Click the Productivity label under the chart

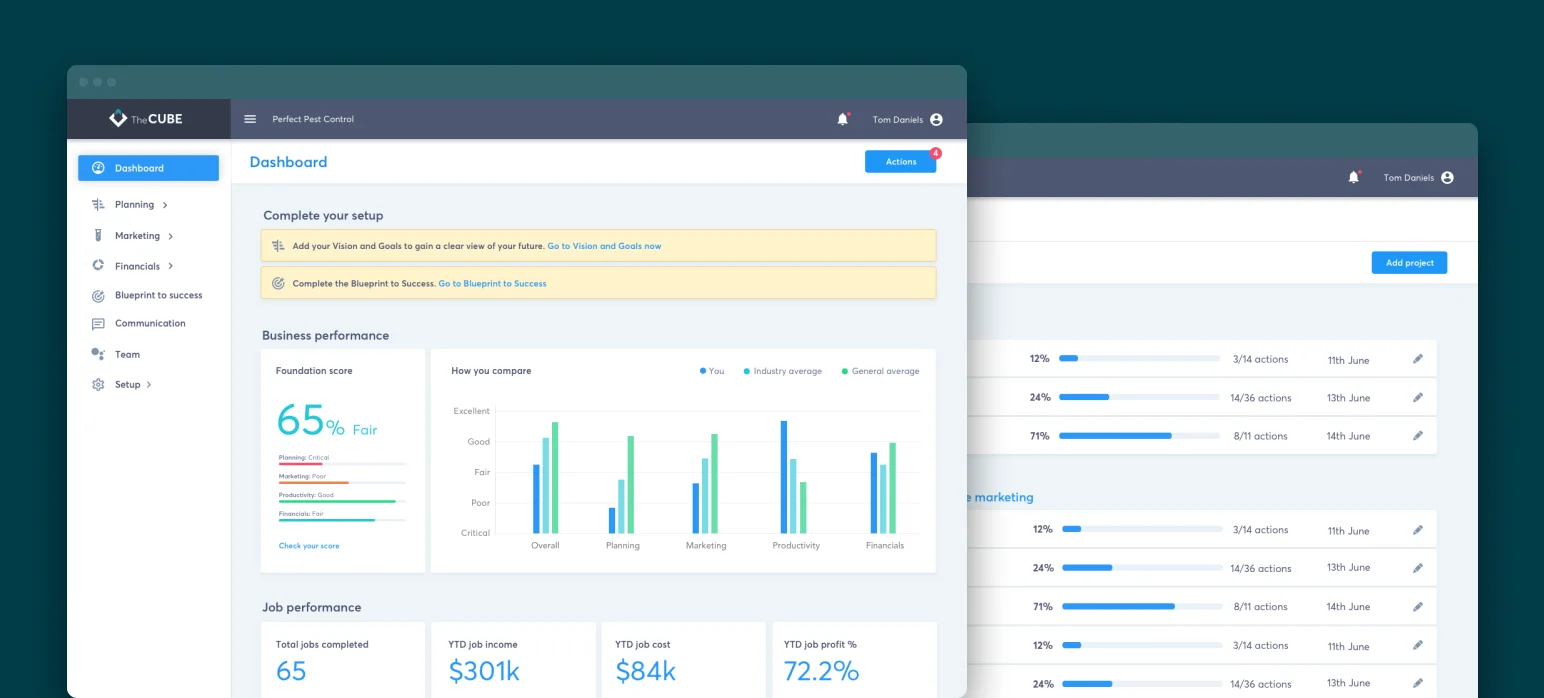(796, 546)
